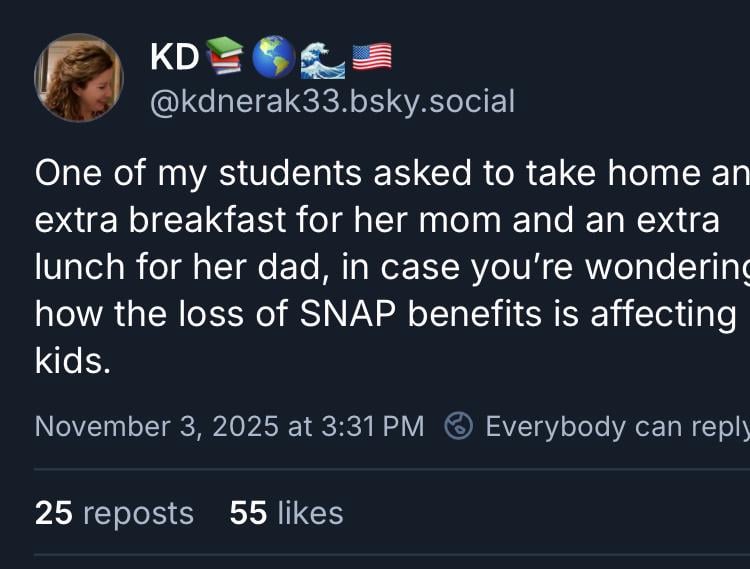This screenshot has height=569, width=750.
Task: Click the globe earth emoji
Action: (x=273, y=57)
